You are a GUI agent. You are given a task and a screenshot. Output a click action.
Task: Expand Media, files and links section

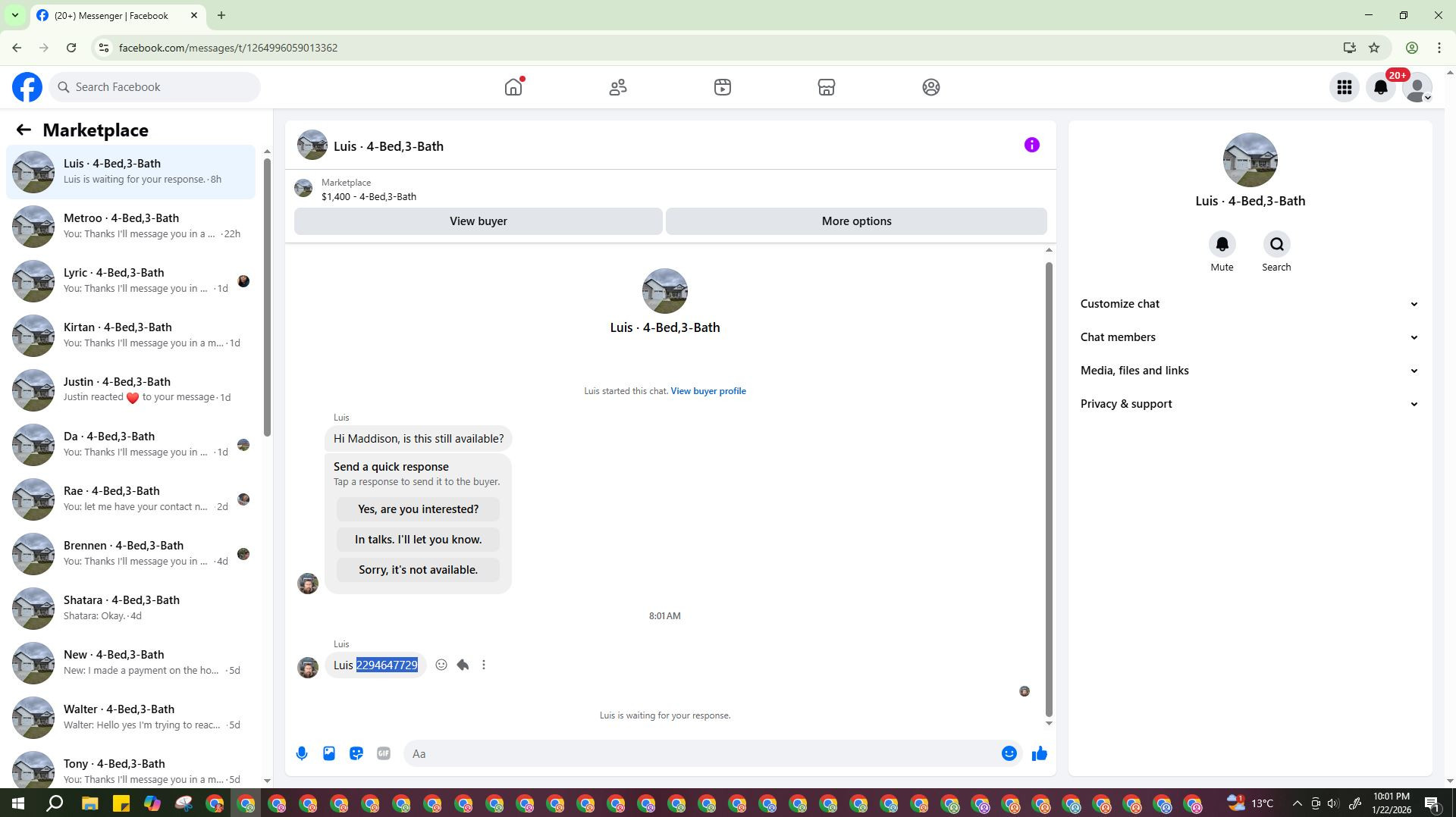pos(1250,371)
